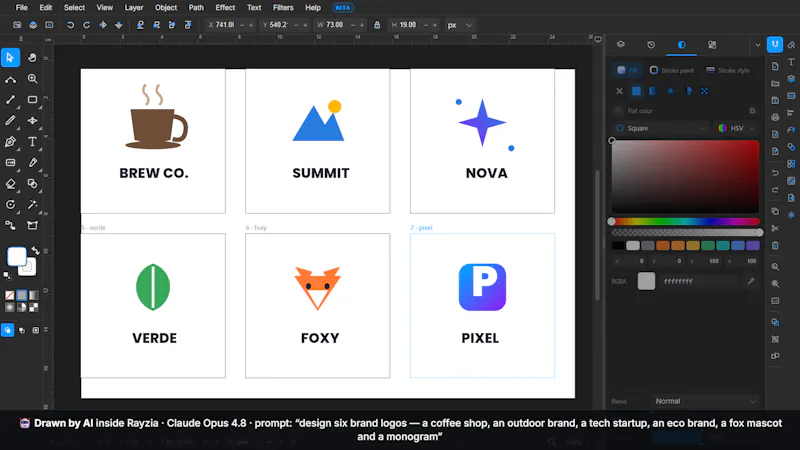
Task: Select the Node edit tool
Action: click(10, 79)
